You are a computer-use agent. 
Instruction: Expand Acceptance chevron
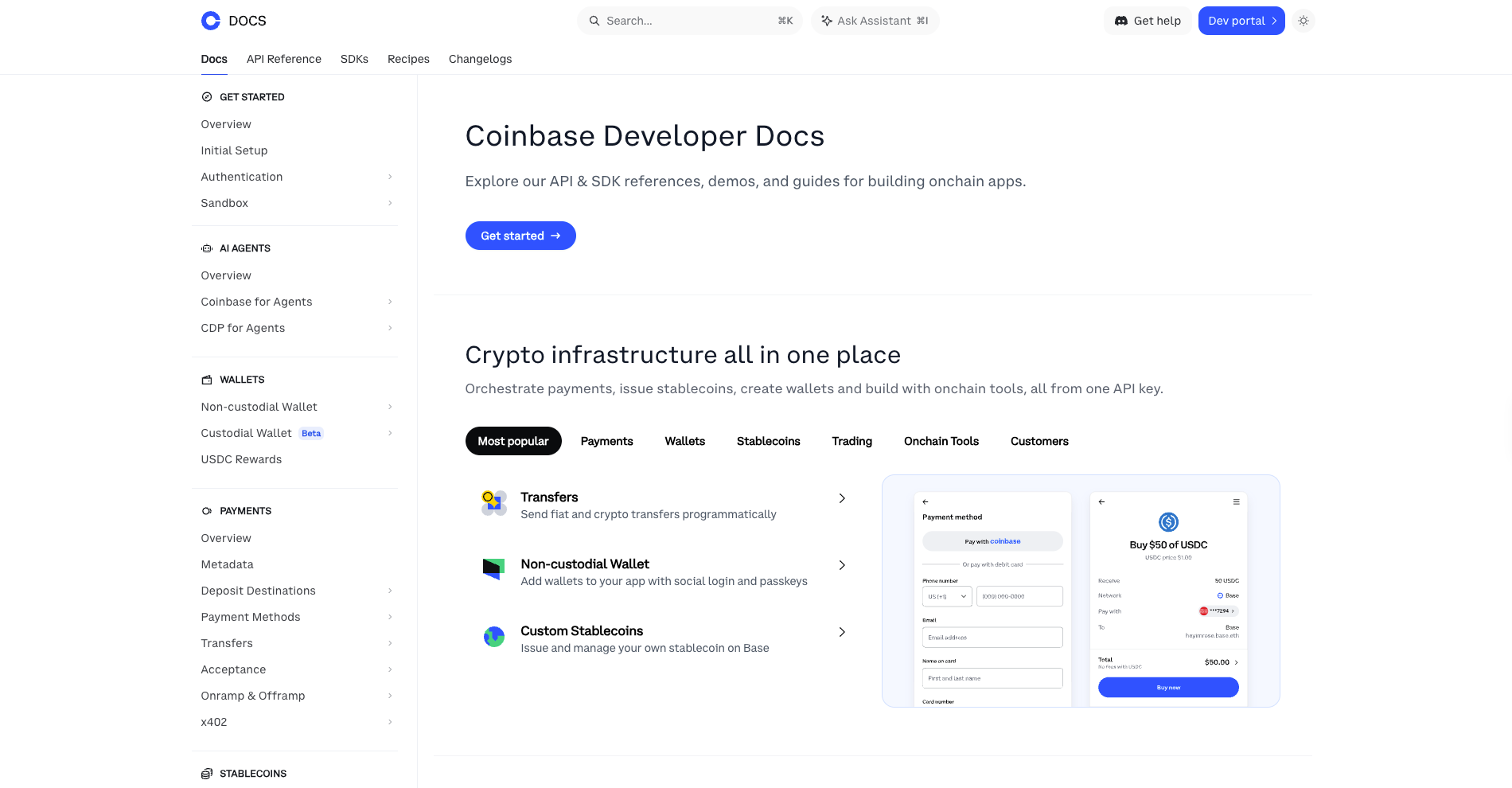click(x=390, y=669)
